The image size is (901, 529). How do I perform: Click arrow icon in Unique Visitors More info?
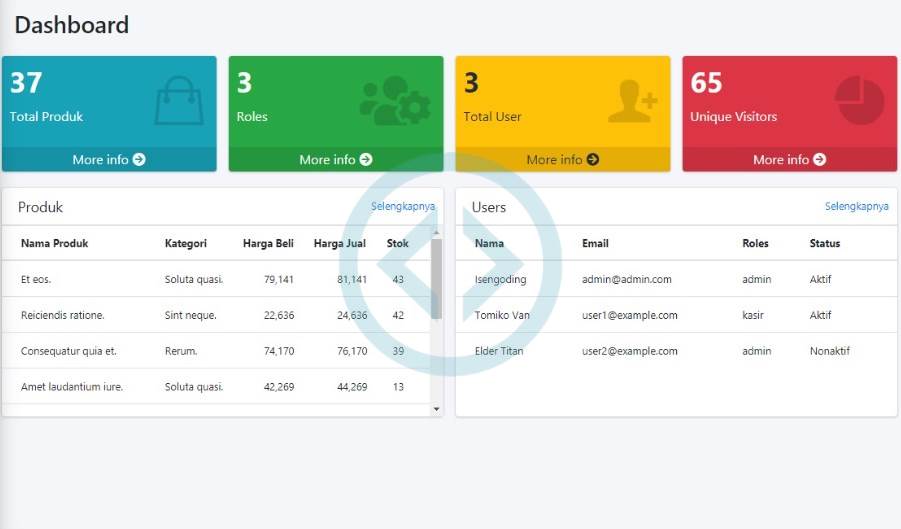[820, 160]
